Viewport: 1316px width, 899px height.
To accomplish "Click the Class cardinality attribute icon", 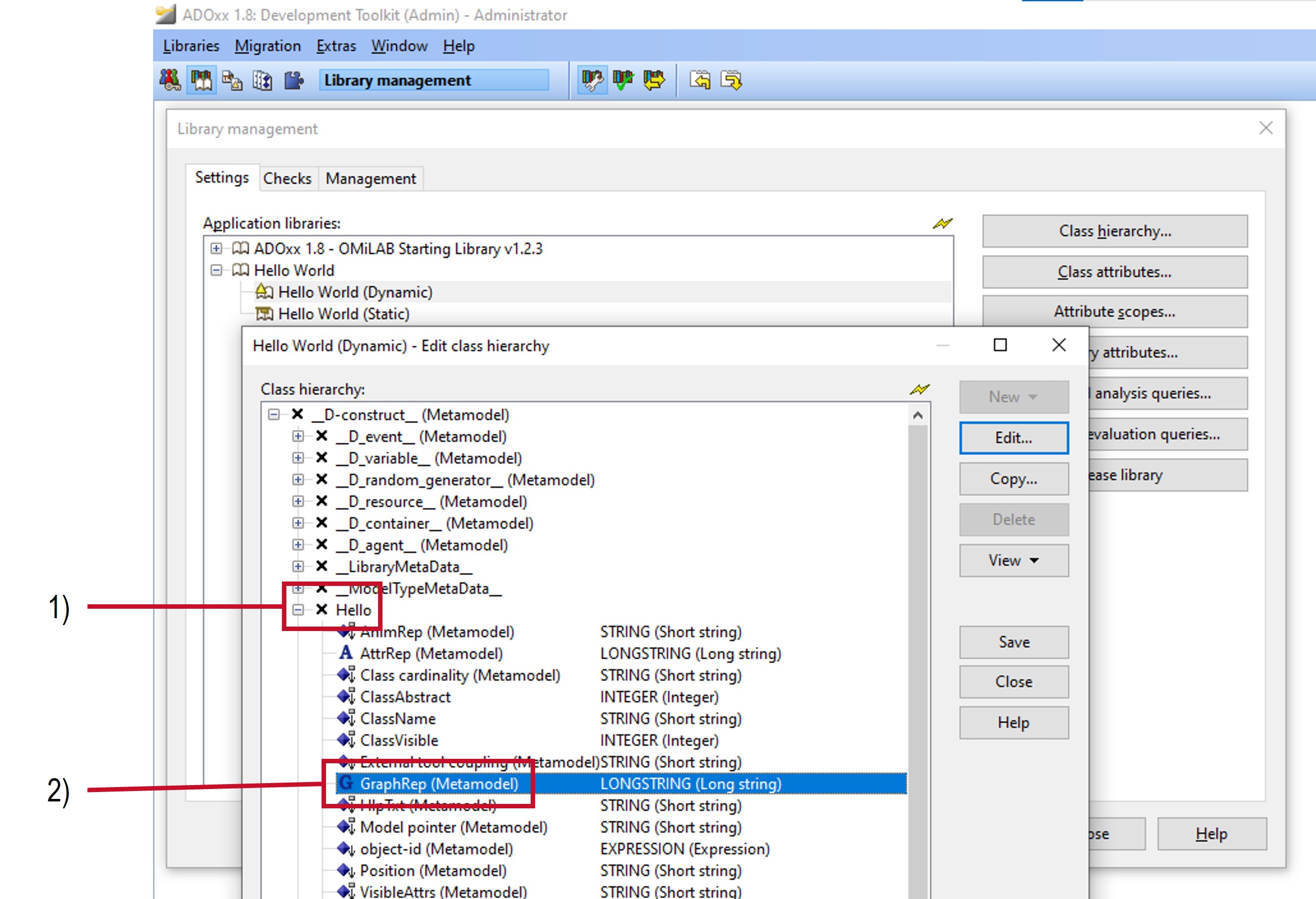I will click(x=346, y=674).
